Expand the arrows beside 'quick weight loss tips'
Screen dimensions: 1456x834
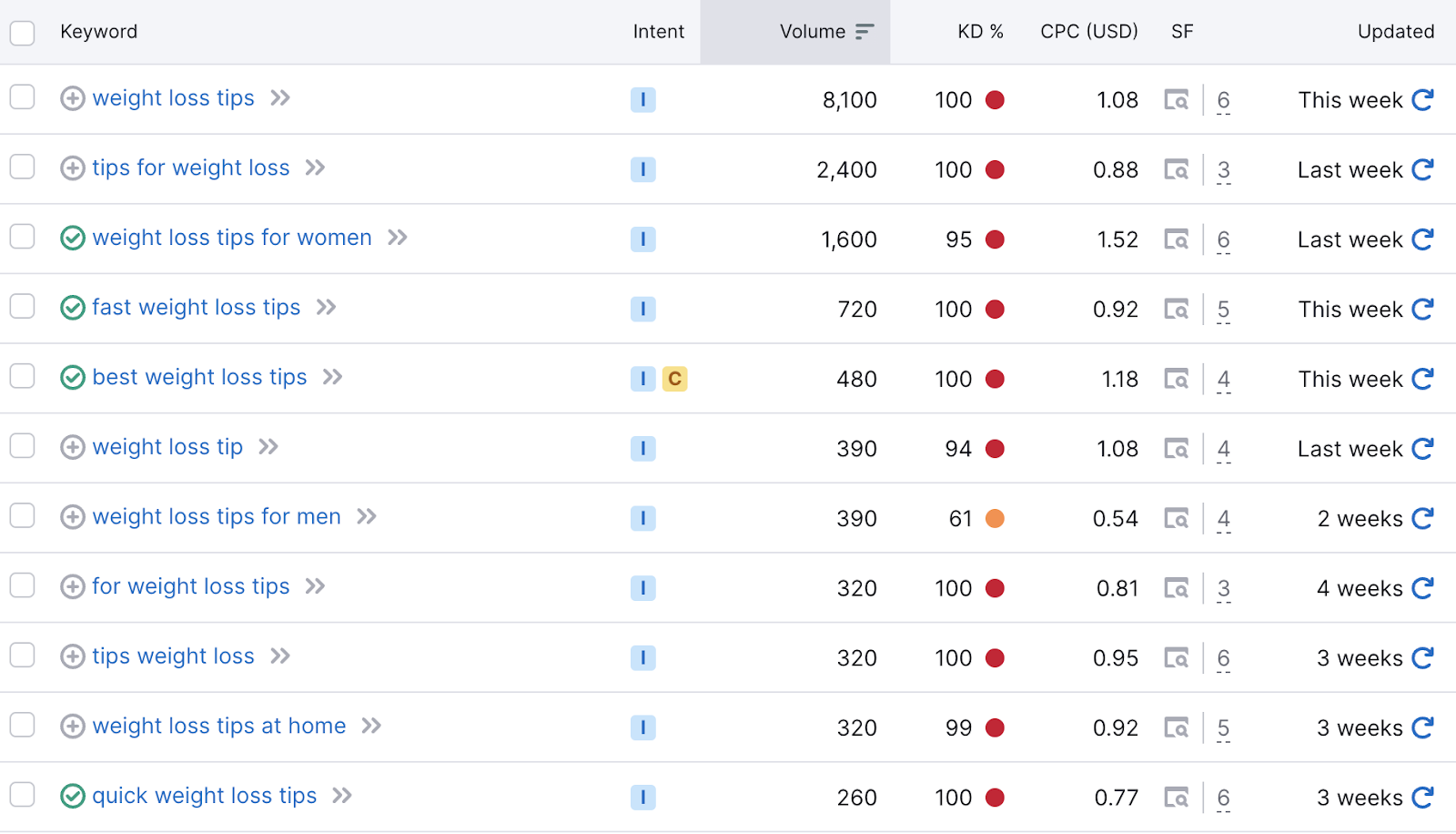pyautogui.click(x=342, y=796)
